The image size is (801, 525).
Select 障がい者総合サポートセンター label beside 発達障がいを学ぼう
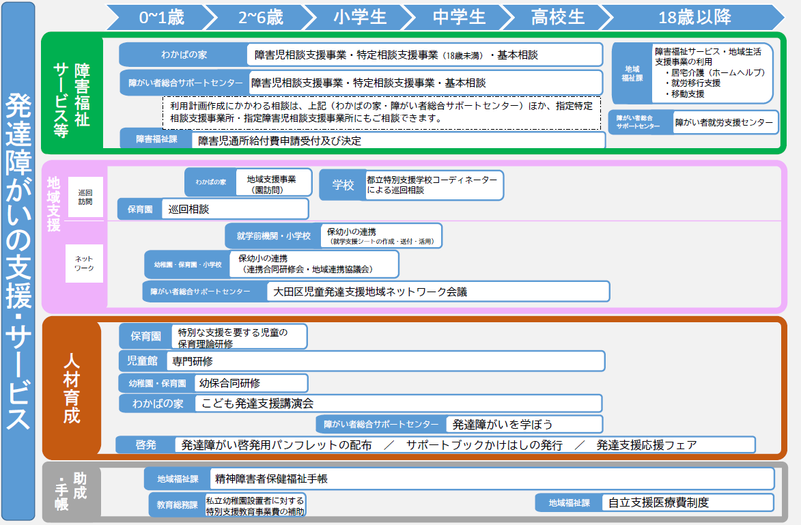(381, 424)
